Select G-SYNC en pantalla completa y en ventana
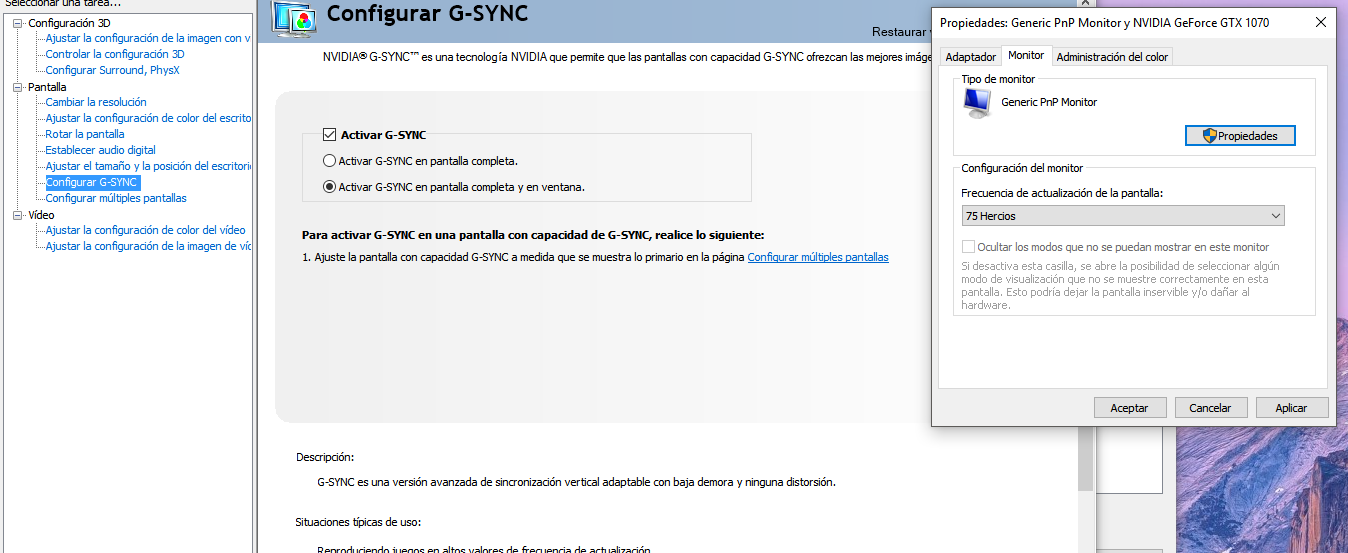Screen dimensions: 1348x553 (x=329, y=186)
